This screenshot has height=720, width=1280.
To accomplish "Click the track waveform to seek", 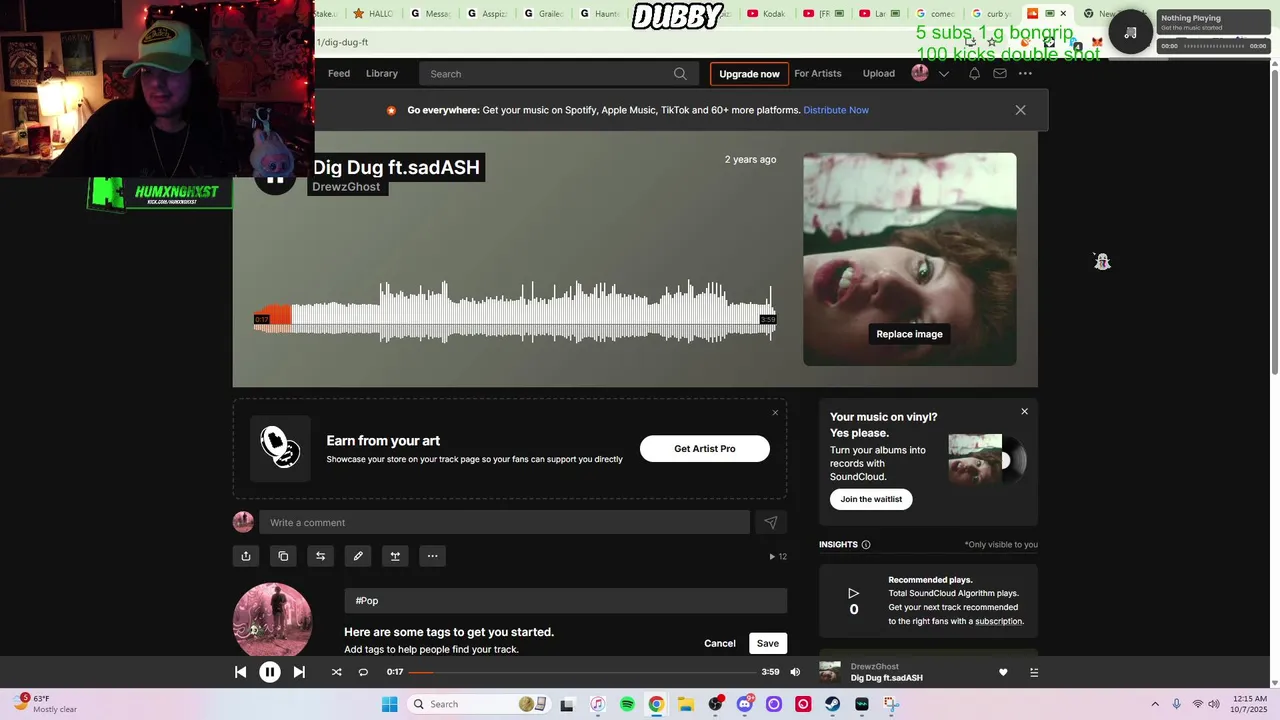I will coord(515,312).
